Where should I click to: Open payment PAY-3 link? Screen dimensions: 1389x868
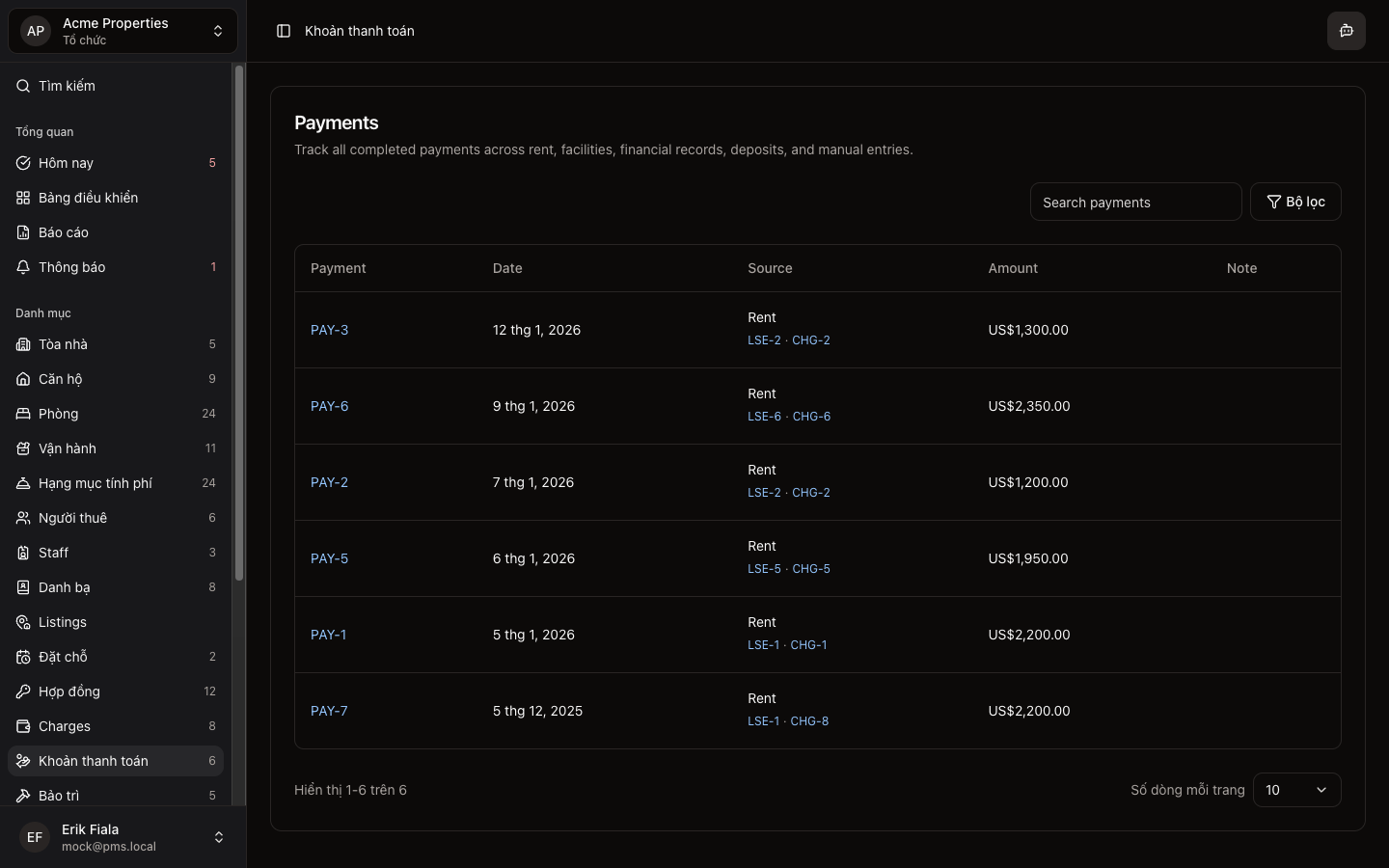pyautogui.click(x=329, y=330)
